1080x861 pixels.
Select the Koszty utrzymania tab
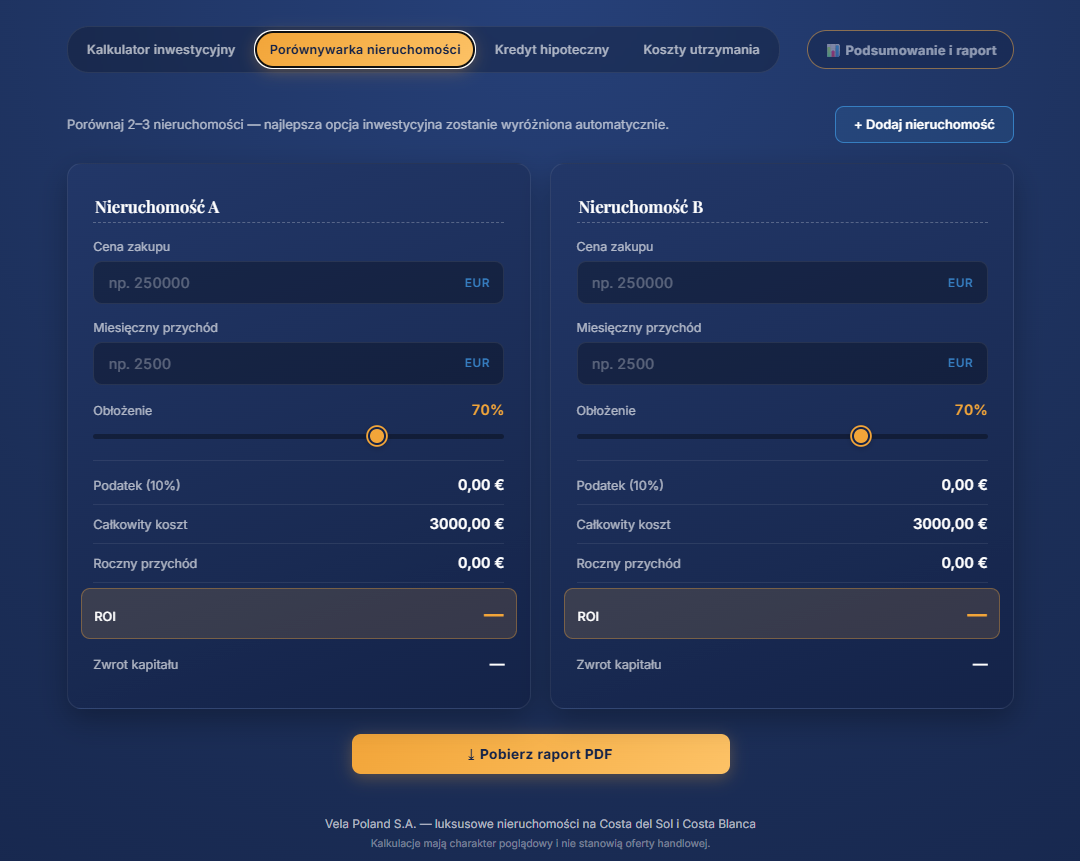pyautogui.click(x=701, y=50)
